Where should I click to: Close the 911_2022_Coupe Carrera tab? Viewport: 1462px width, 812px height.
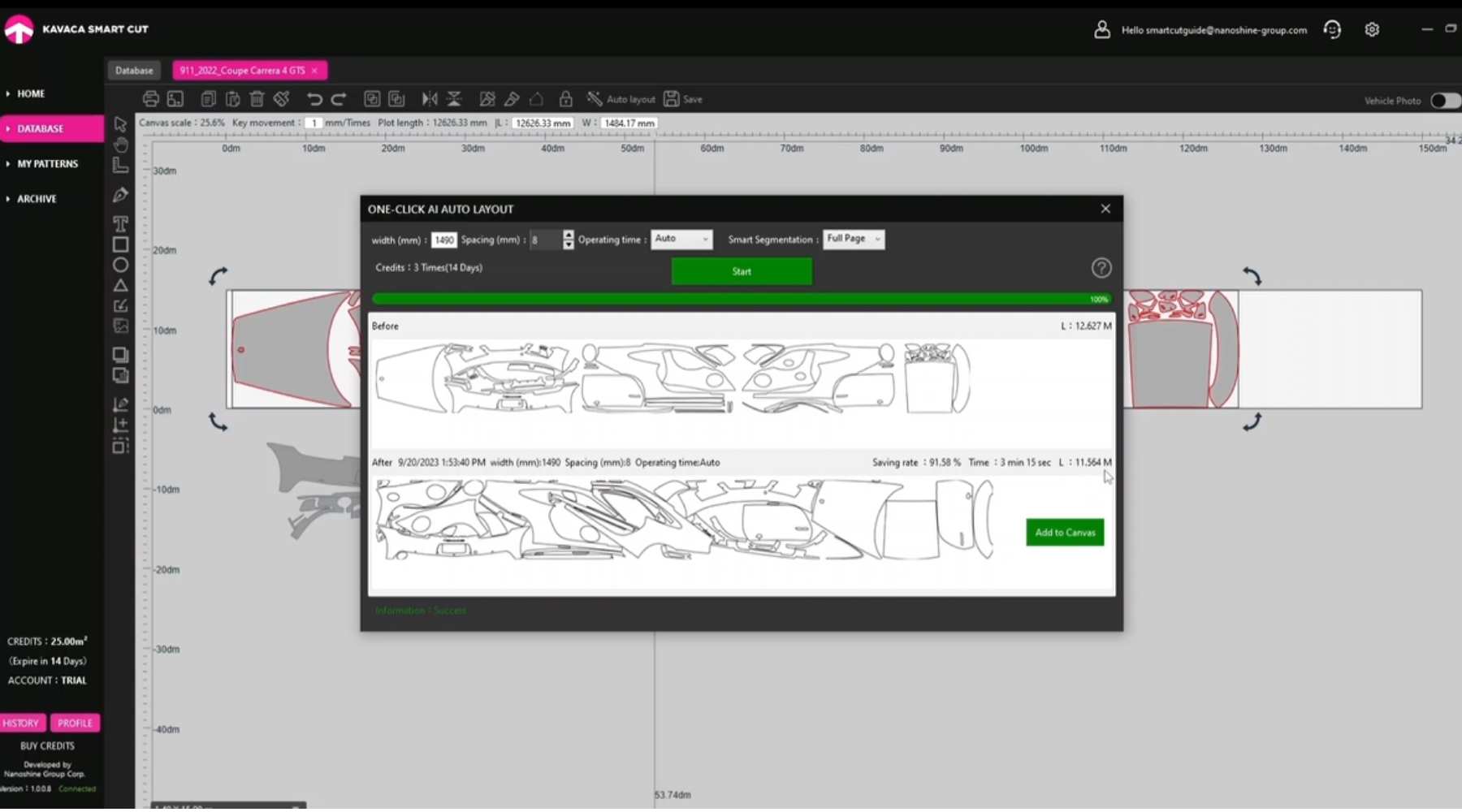(x=314, y=71)
